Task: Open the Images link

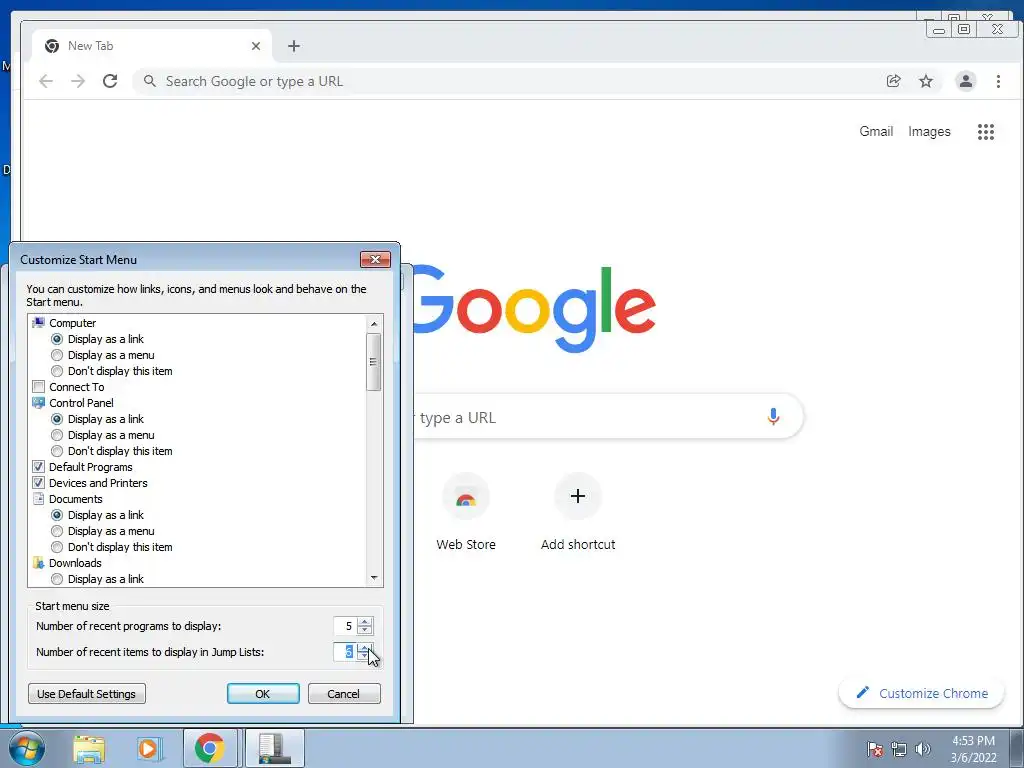Action: click(x=929, y=131)
